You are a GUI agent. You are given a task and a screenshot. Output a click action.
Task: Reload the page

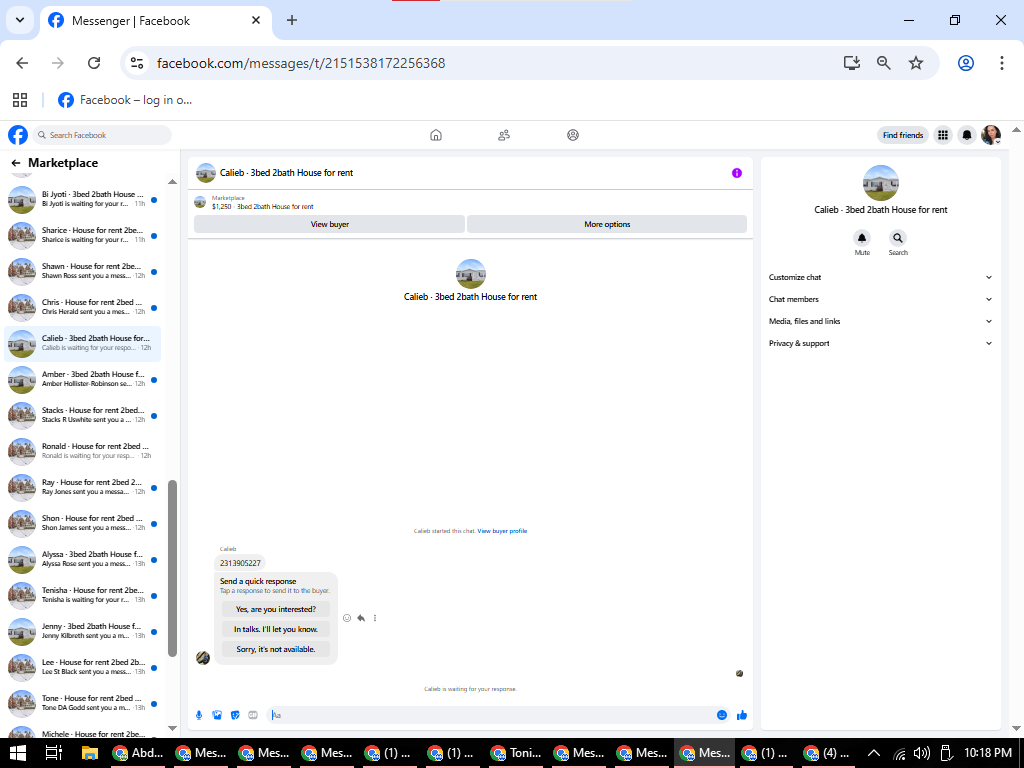pyautogui.click(x=94, y=63)
